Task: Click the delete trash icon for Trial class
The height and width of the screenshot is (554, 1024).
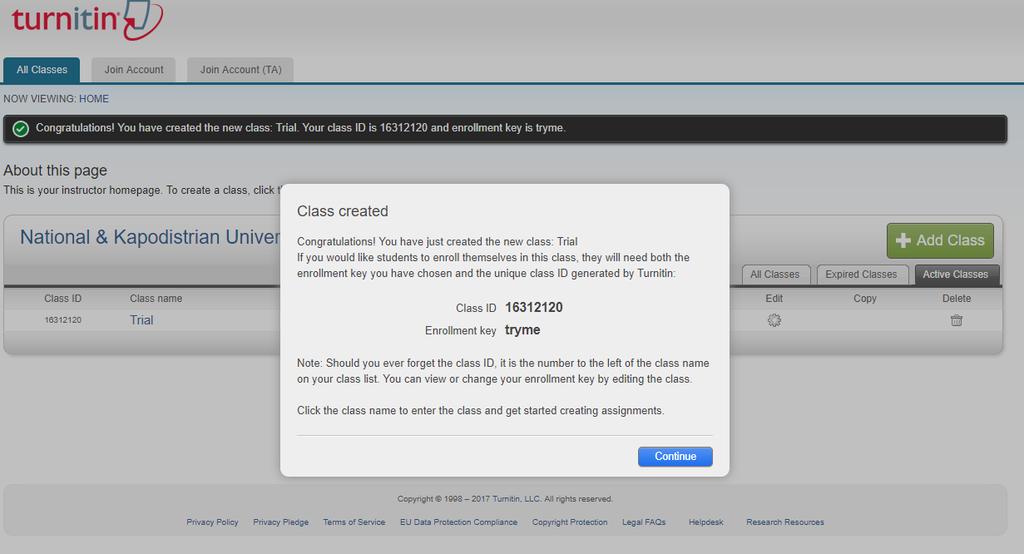Action: point(956,320)
